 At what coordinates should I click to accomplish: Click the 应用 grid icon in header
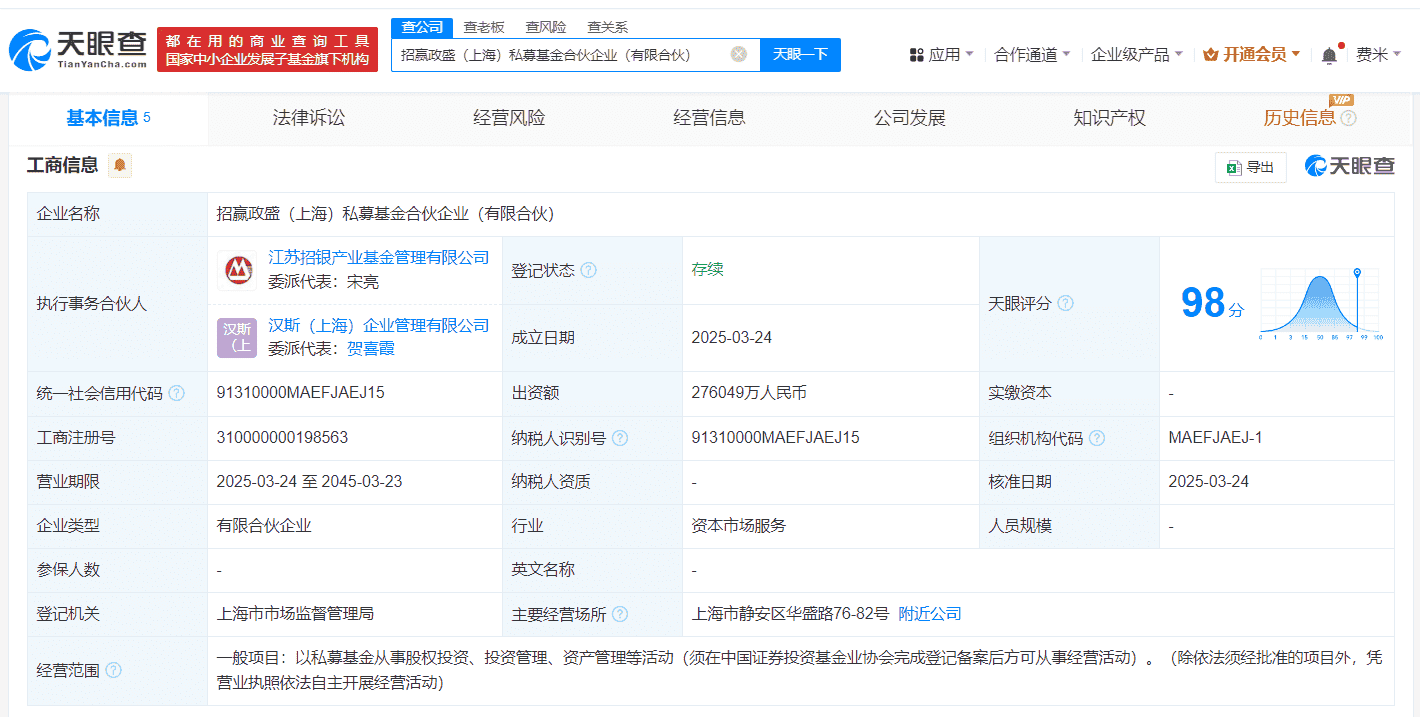click(x=917, y=54)
